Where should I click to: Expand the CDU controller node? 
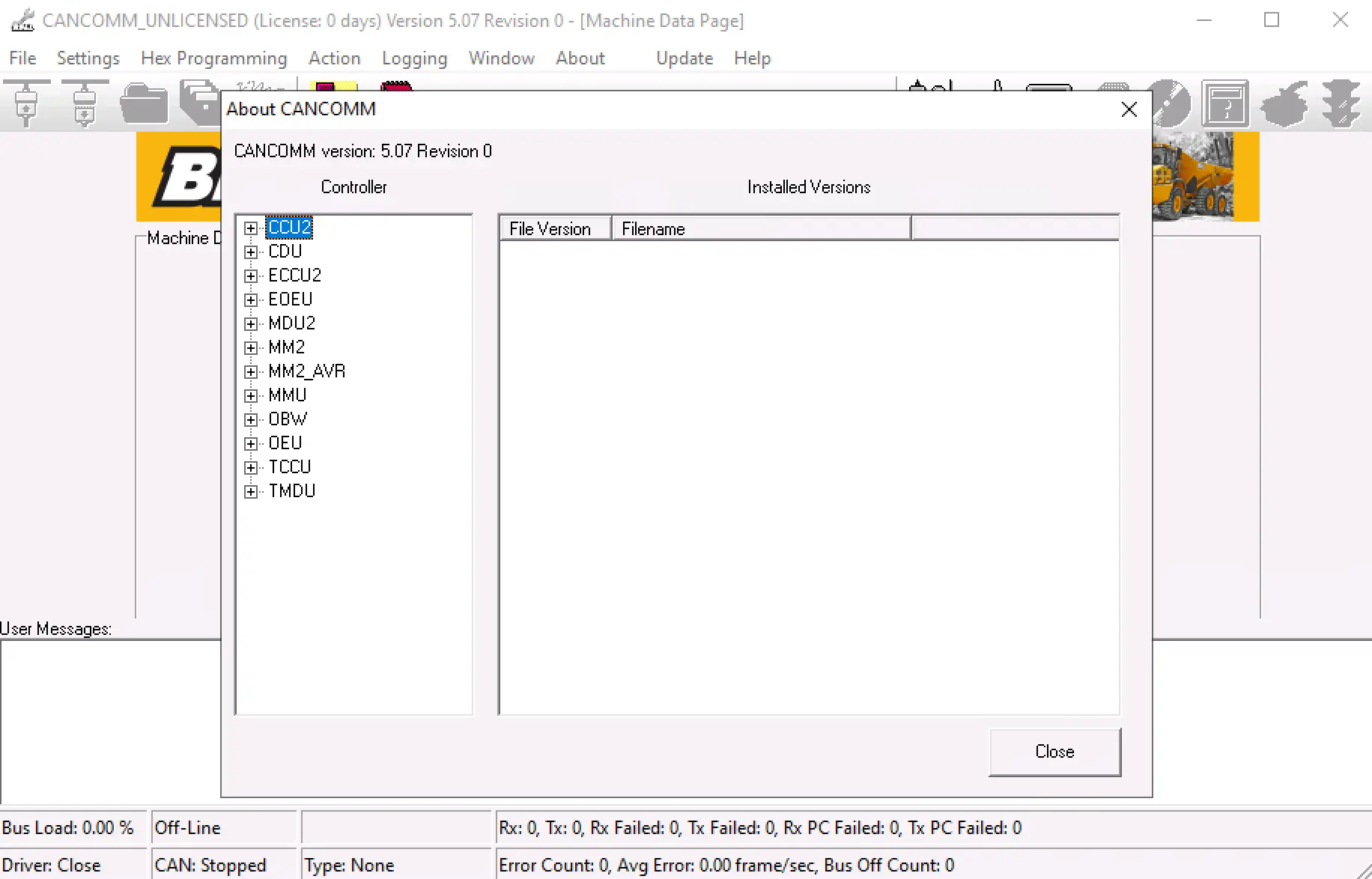click(251, 252)
